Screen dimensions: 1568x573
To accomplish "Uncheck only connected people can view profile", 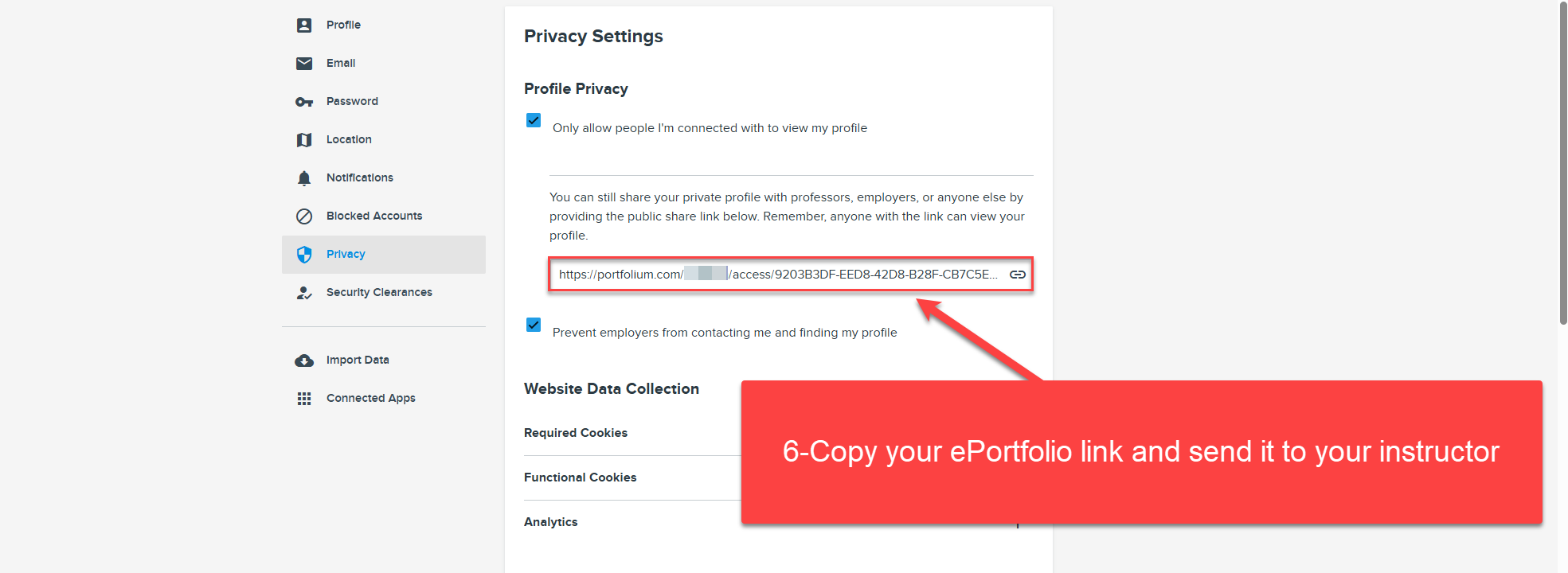I will 534,120.
